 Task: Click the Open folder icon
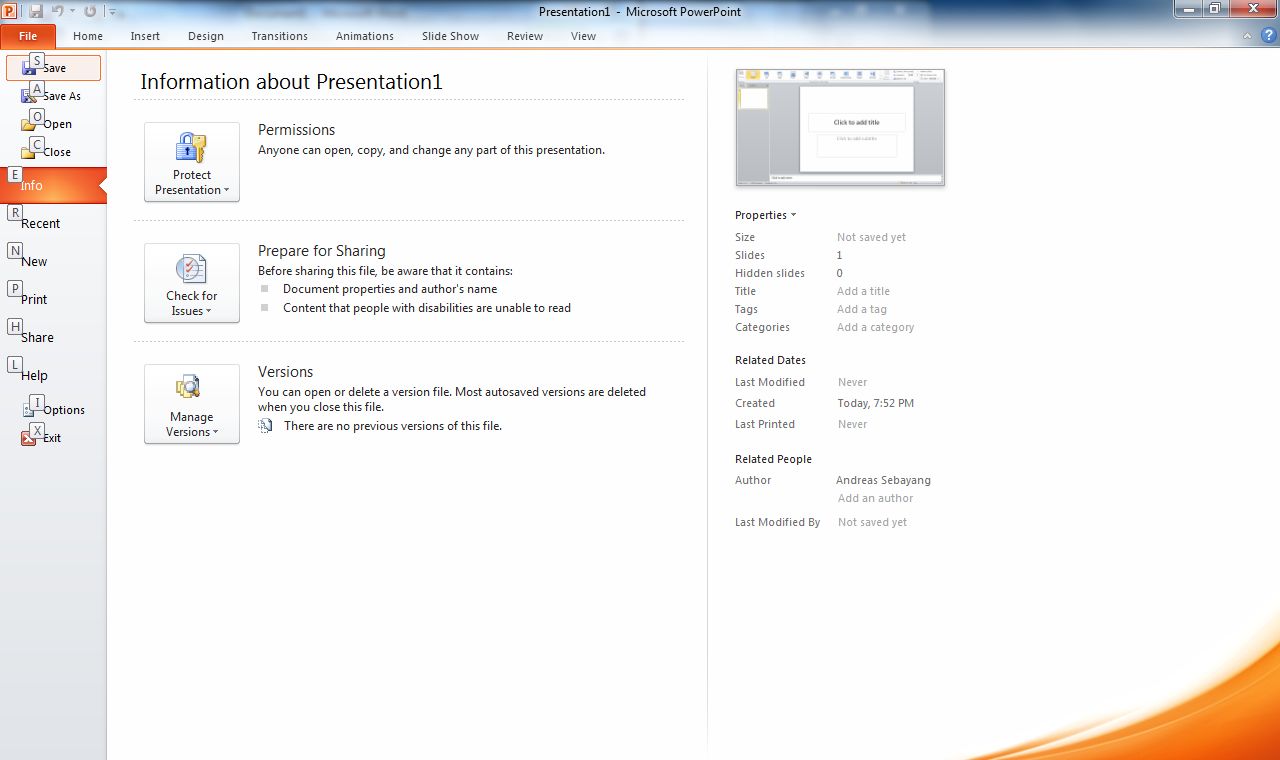coord(29,124)
